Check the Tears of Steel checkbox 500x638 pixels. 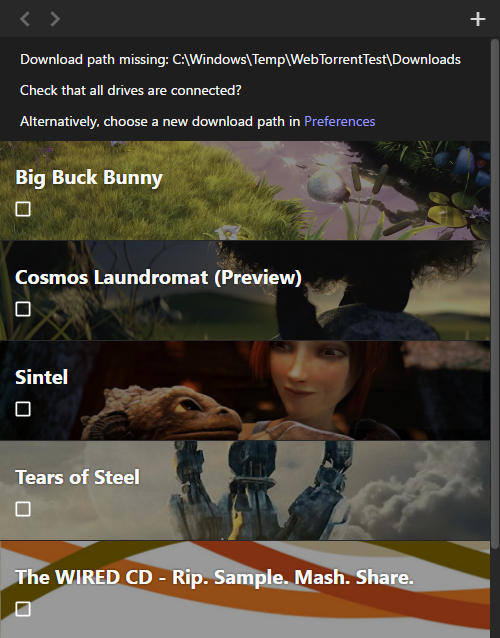pos(23,509)
